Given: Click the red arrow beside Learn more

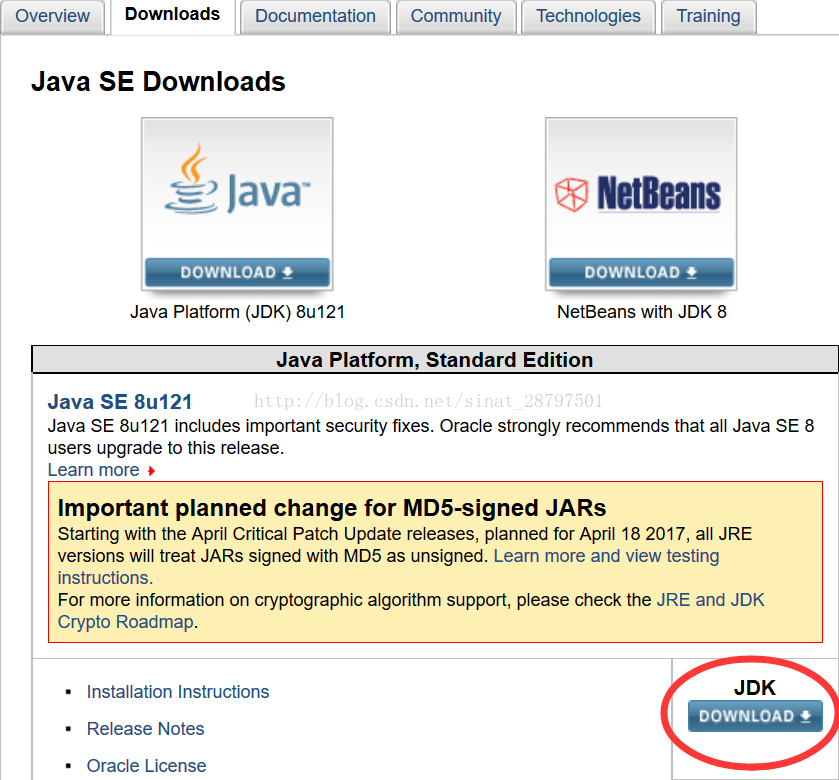Looking at the screenshot, I should click(x=151, y=471).
